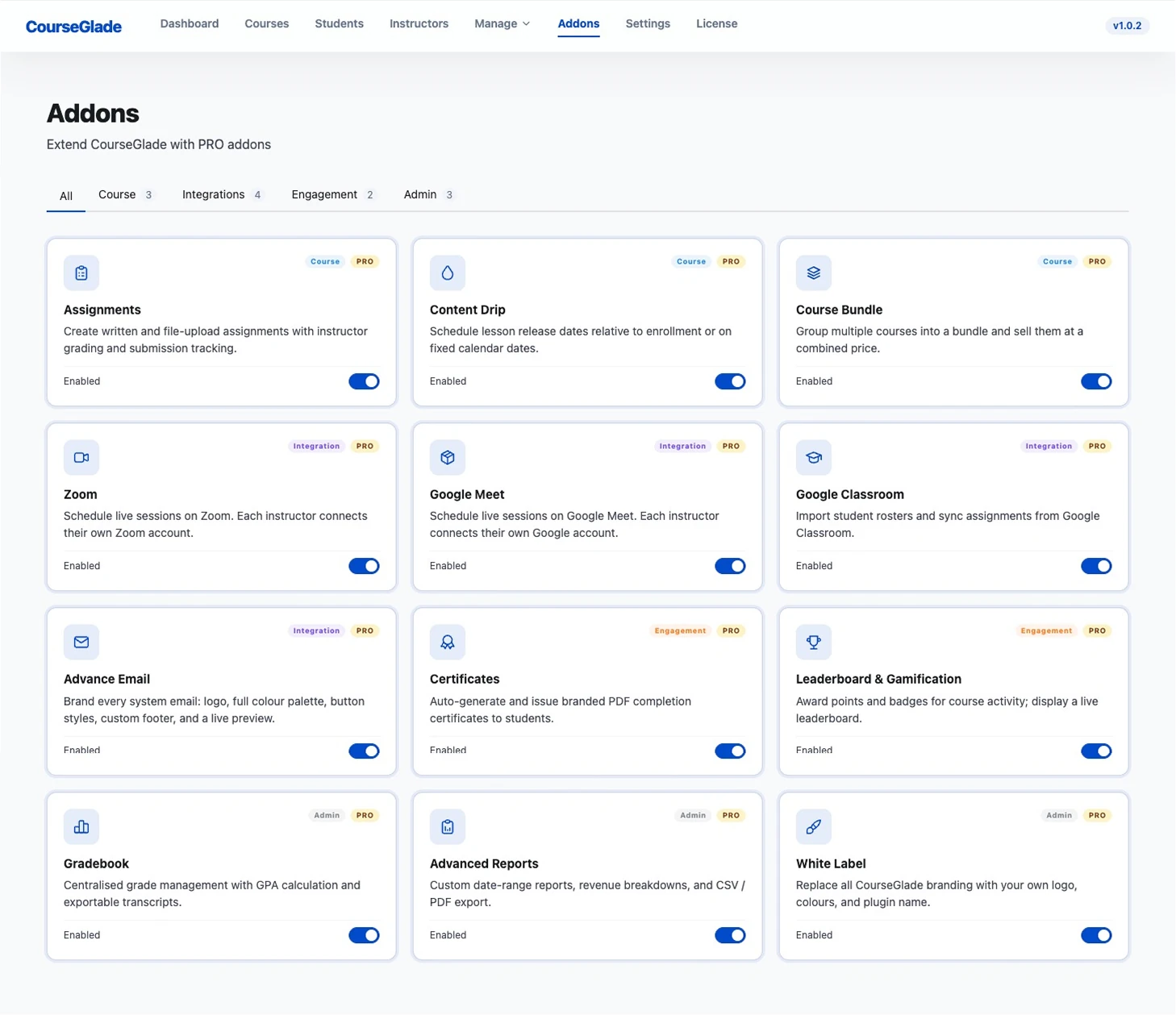Click the Google Classroom heading
This screenshot has height=1015, width=1176.
[850, 494]
